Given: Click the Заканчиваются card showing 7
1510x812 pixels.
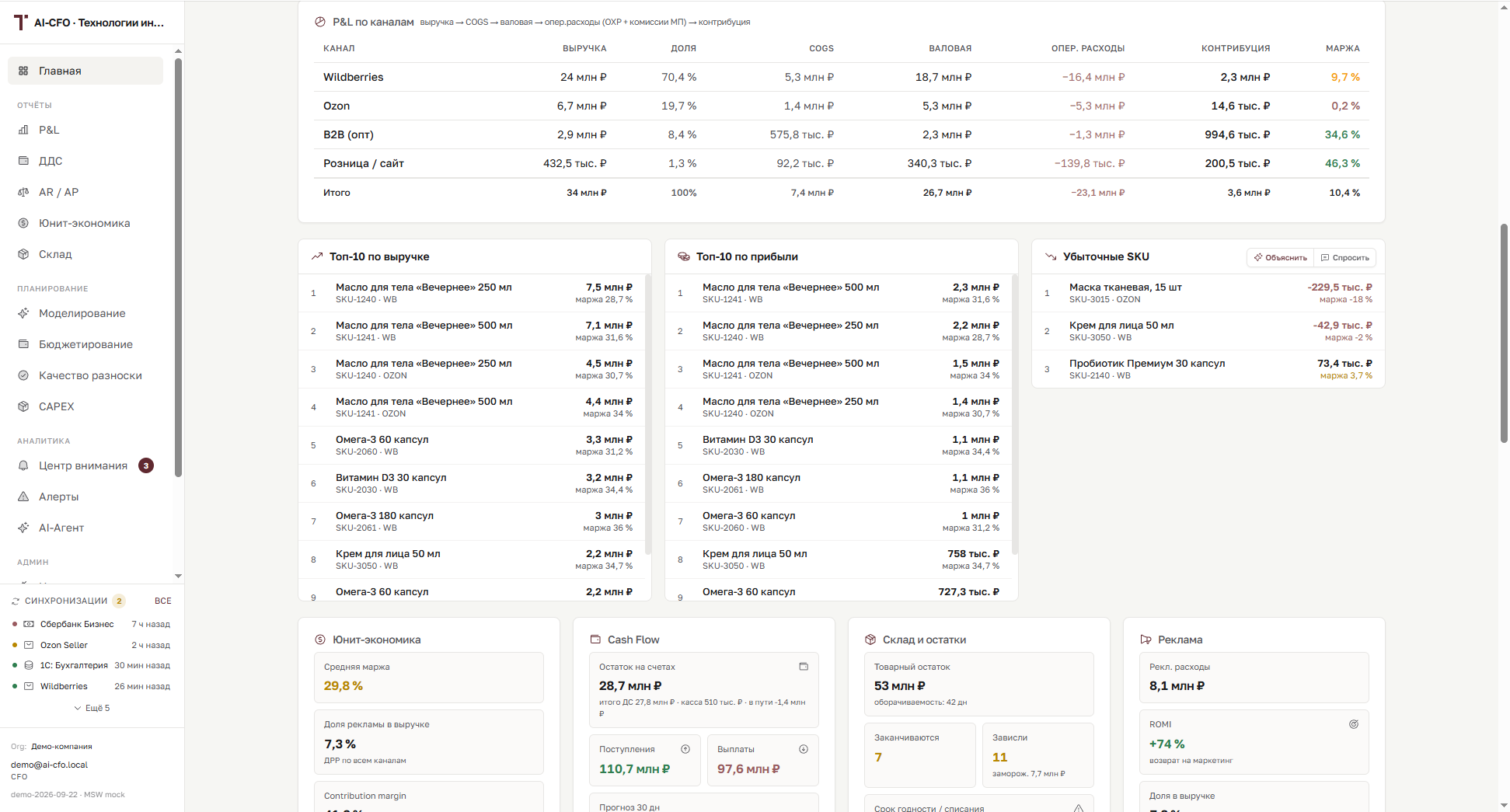Looking at the screenshot, I should point(920,755).
